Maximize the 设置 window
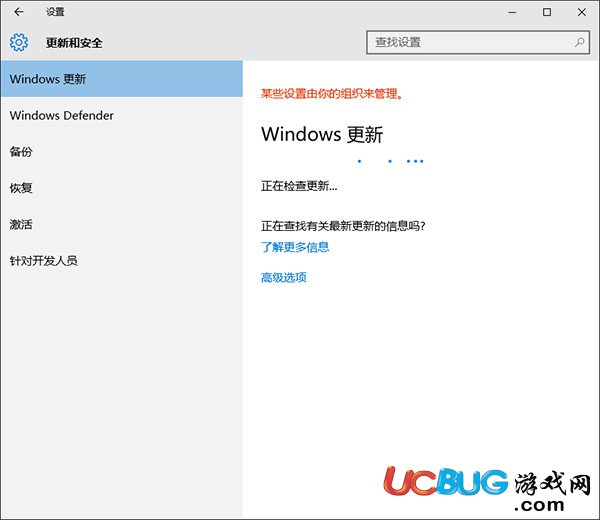Image resolution: width=600 pixels, height=520 pixels. pyautogui.click(x=547, y=12)
